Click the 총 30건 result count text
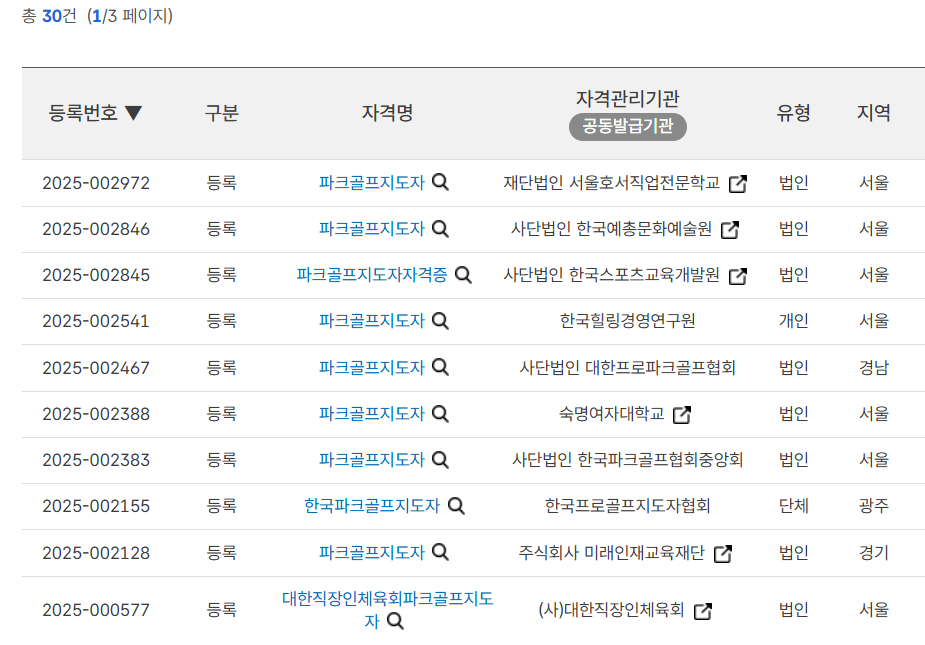The height and width of the screenshot is (645, 925). [x=49, y=15]
